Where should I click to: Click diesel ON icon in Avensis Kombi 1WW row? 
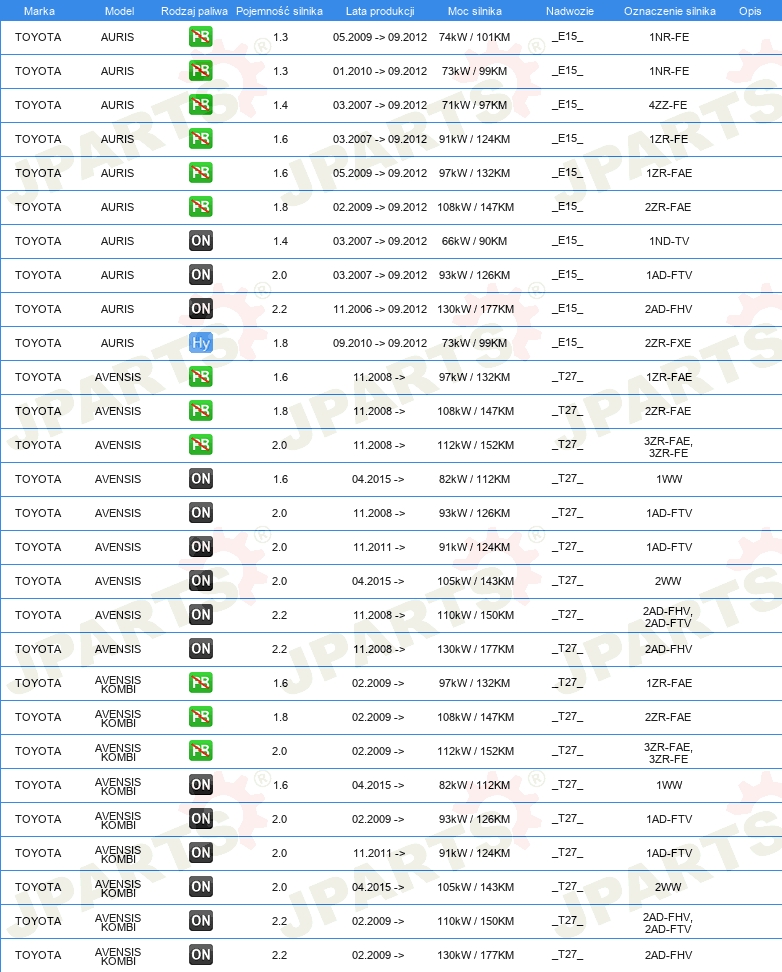coord(200,785)
